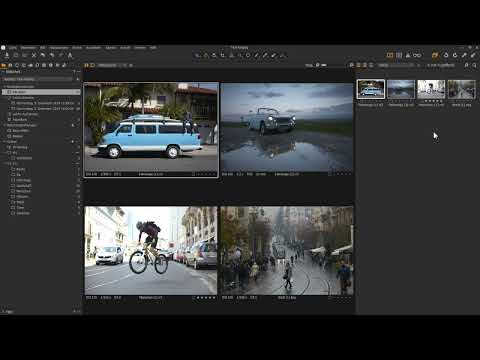Image resolution: width=480 pixels, height=360 pixels.
Task: Select the jumping cyclist photo in viewer
Action: (x=151, y=250)
